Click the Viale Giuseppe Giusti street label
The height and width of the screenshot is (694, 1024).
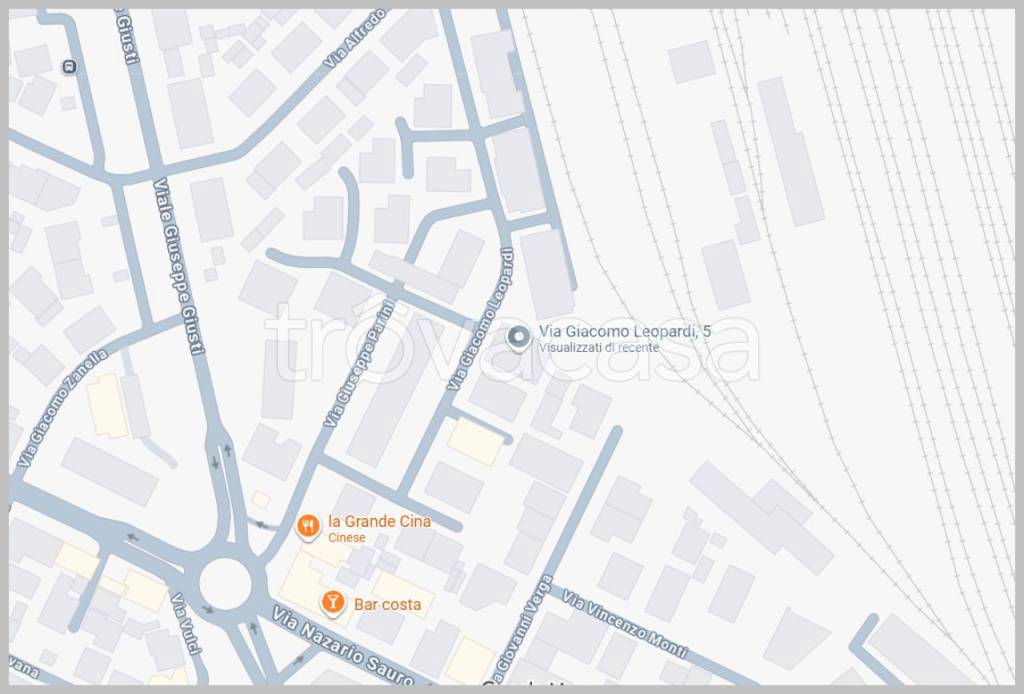click(179, 265)
